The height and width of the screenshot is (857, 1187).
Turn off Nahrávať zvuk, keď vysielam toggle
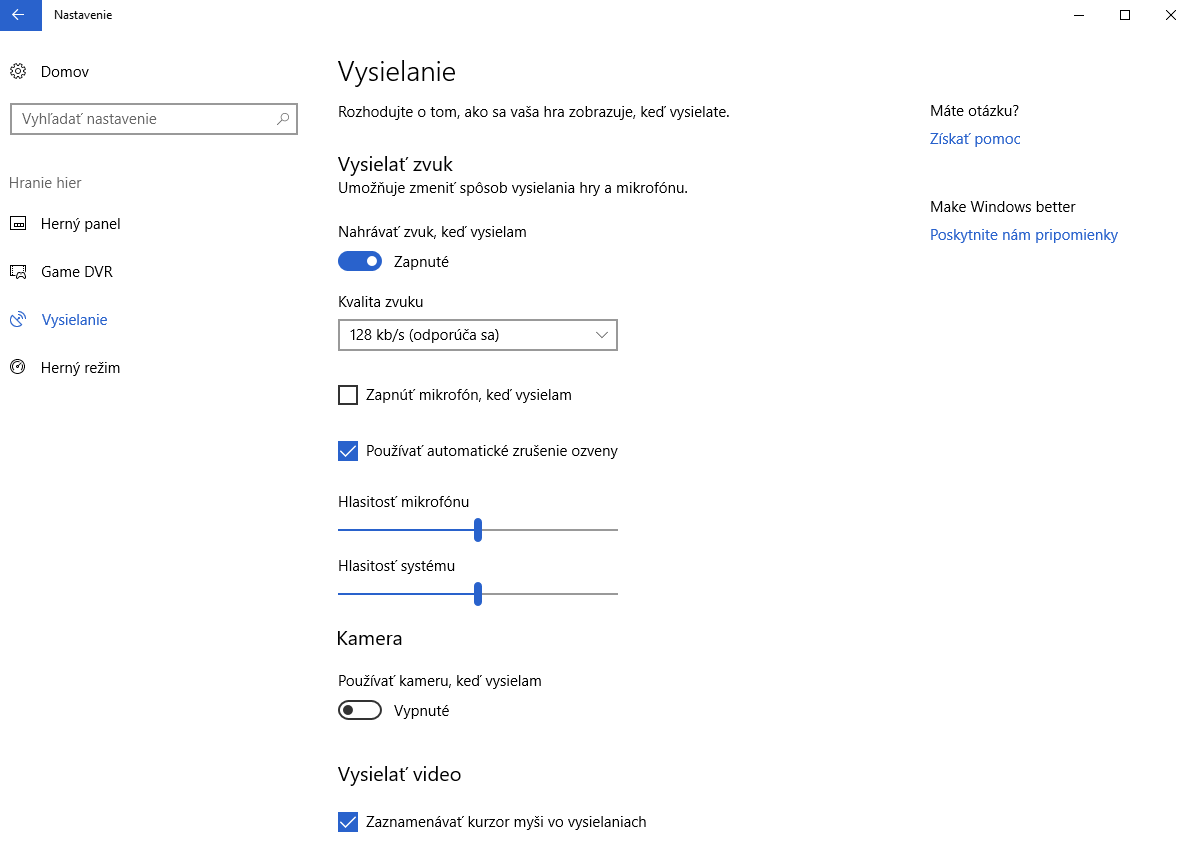[x=360, y=261]
